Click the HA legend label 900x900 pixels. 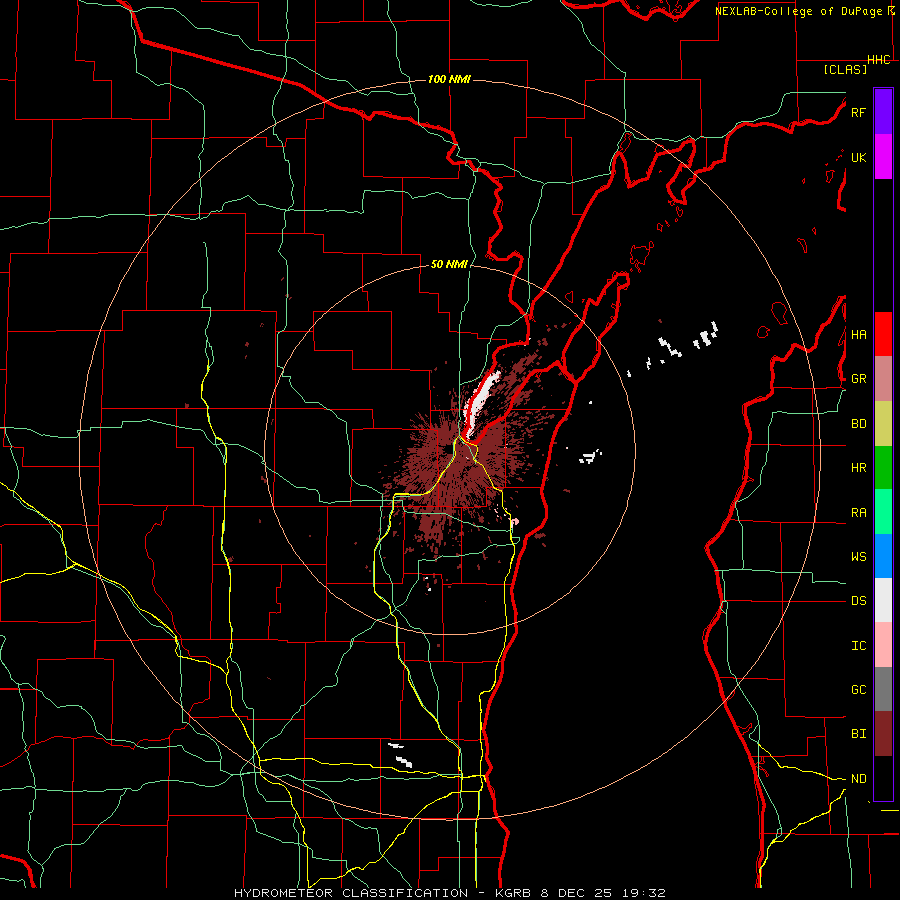pos(858,335)
